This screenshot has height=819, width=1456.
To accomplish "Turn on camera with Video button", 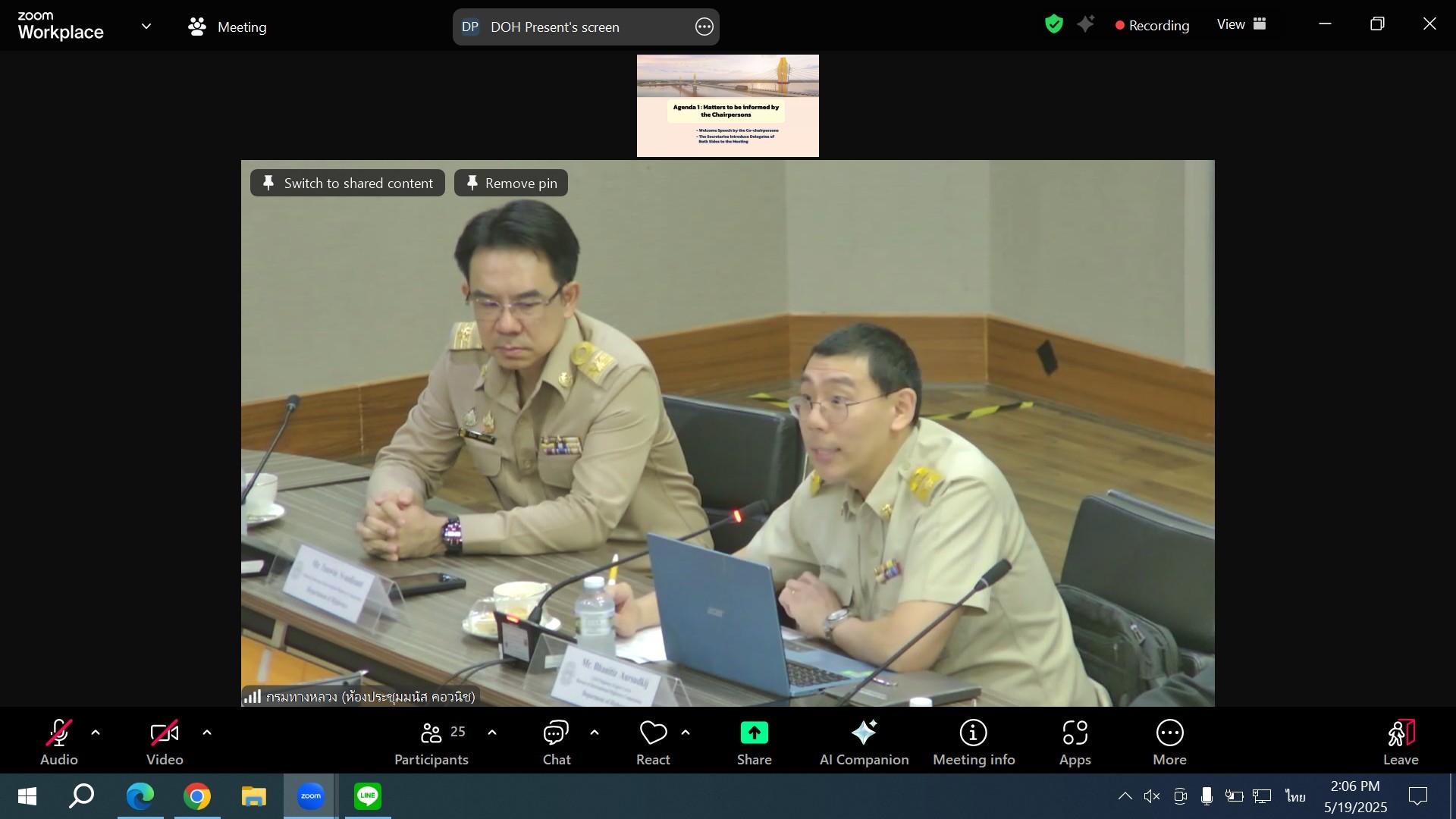I will pos(165,742).
